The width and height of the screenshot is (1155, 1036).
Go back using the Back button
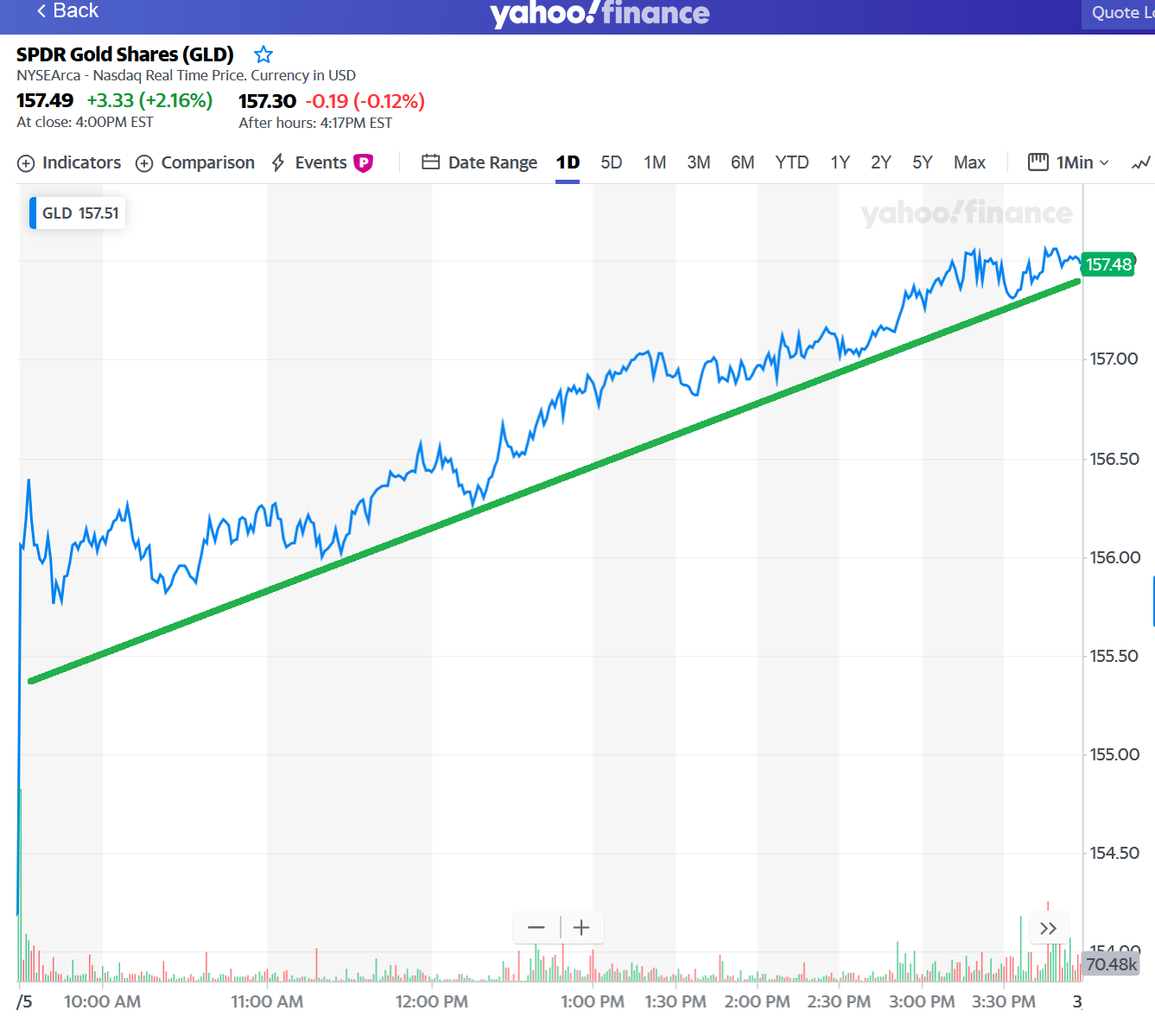click(67, 10)
